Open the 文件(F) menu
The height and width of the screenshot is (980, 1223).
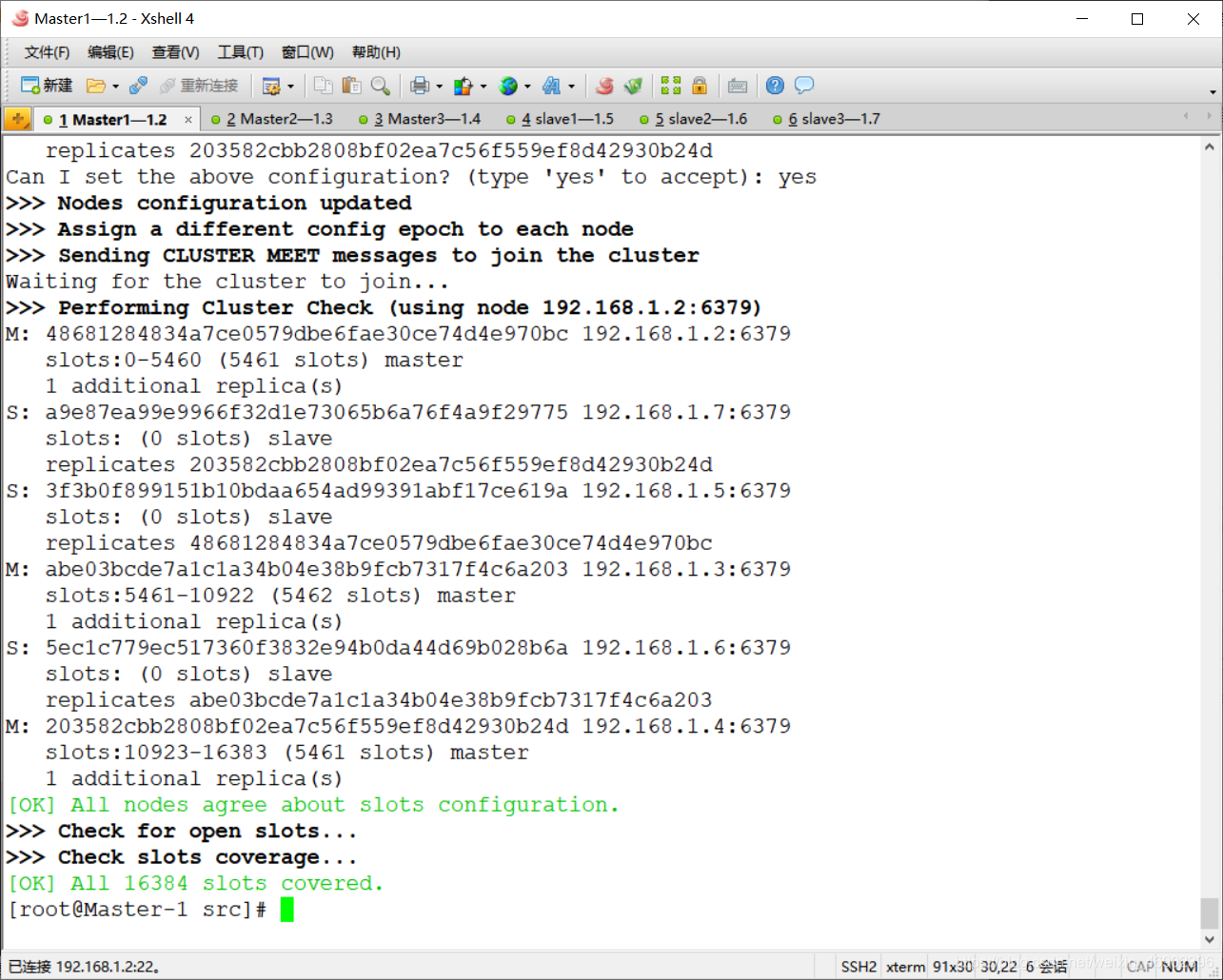(47, 52)
